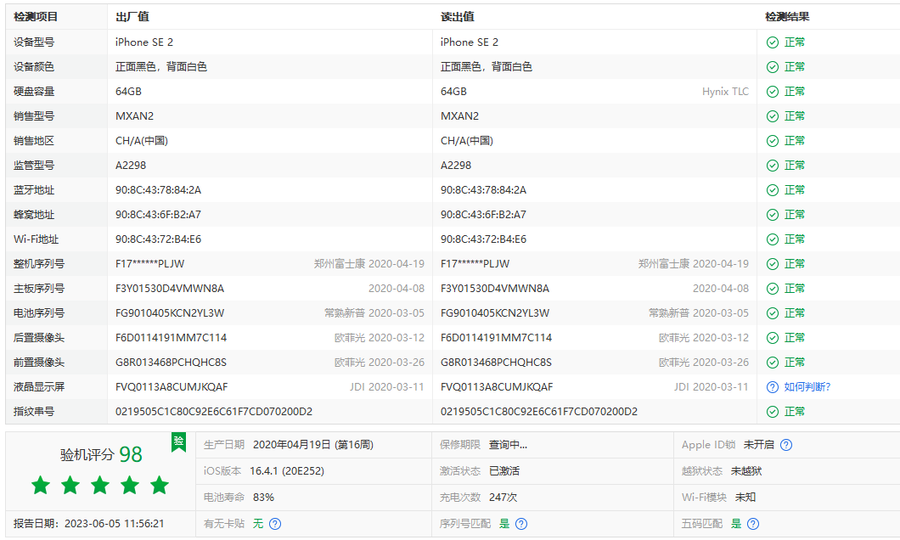Image resolution: width=900 pixels, height=540 pixels.
Task: Select read-out rear camera serial F6D0114191MM7C114
Action: point(496,338)
